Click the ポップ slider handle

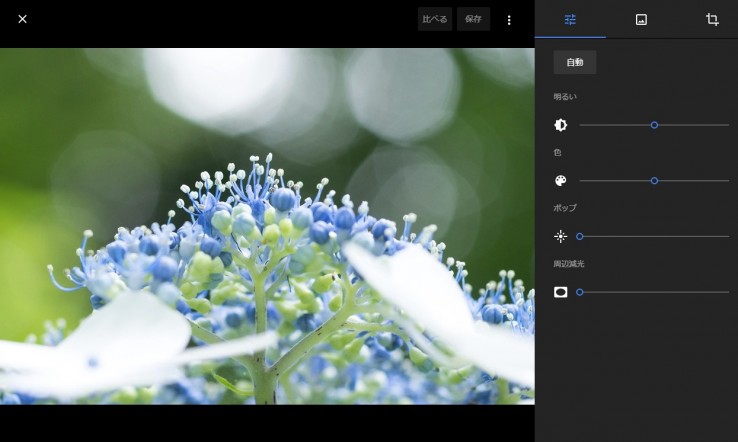[x=580, y=236]
